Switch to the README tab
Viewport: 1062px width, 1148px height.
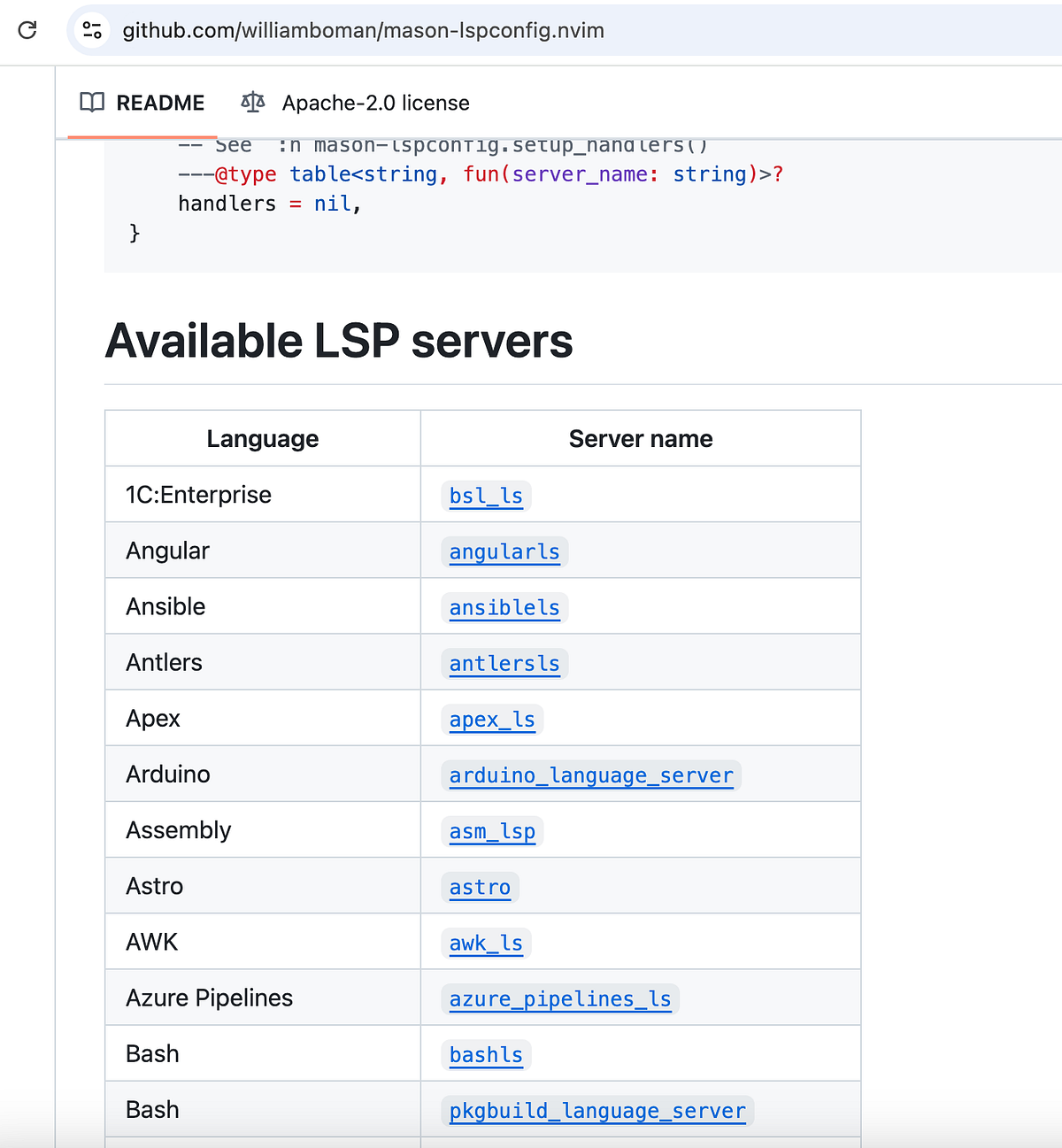click(x=161, y=103)
